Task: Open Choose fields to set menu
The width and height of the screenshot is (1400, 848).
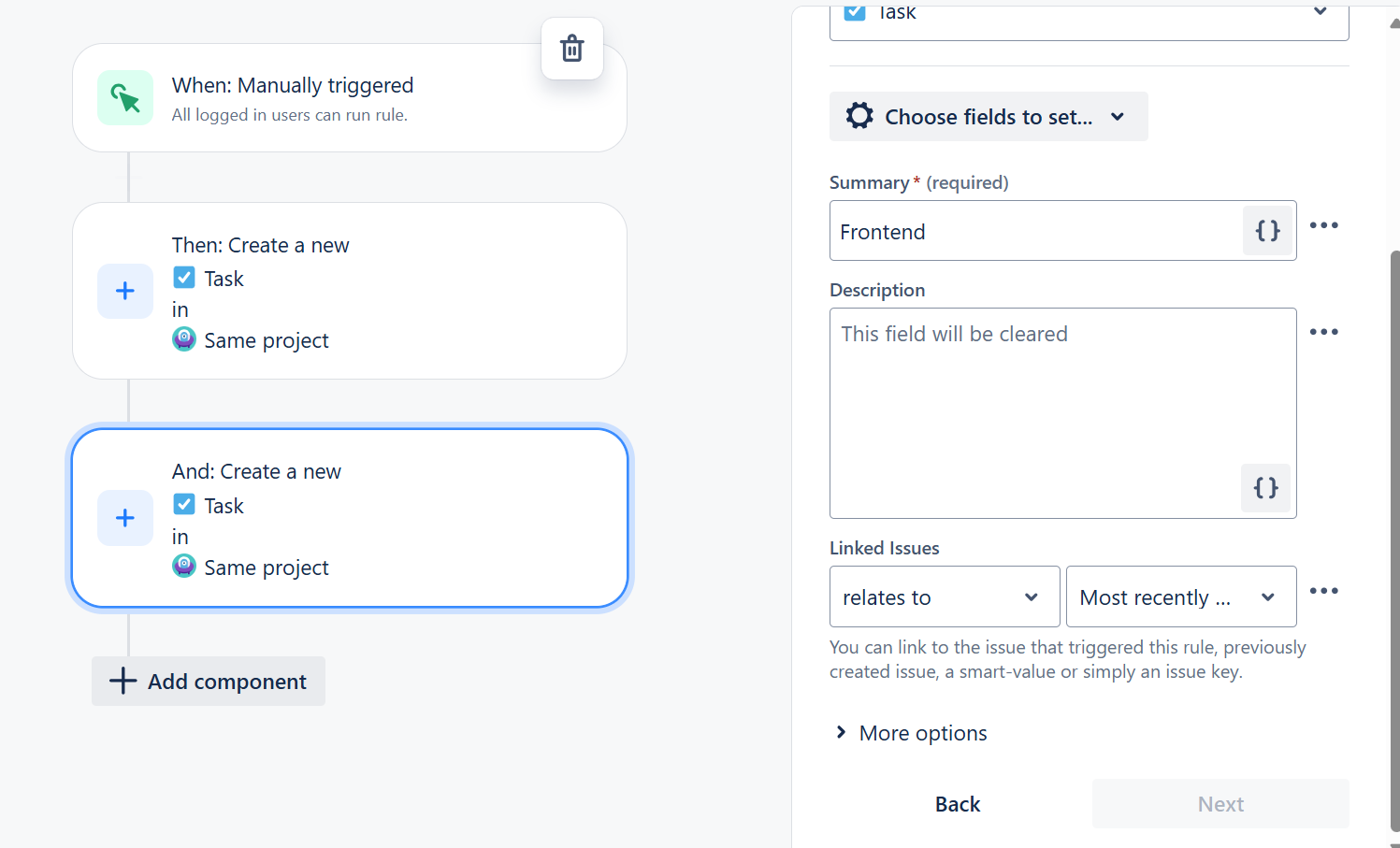Action: [989, 117]
